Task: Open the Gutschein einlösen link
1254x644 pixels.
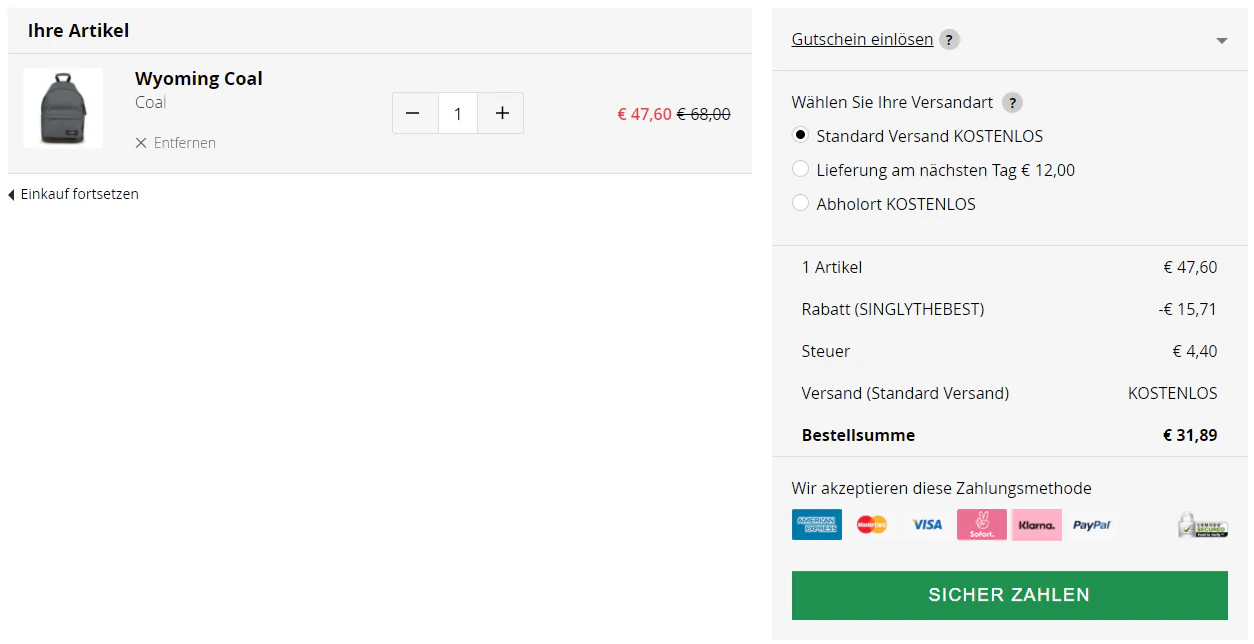Action: [x=862, y=40]
